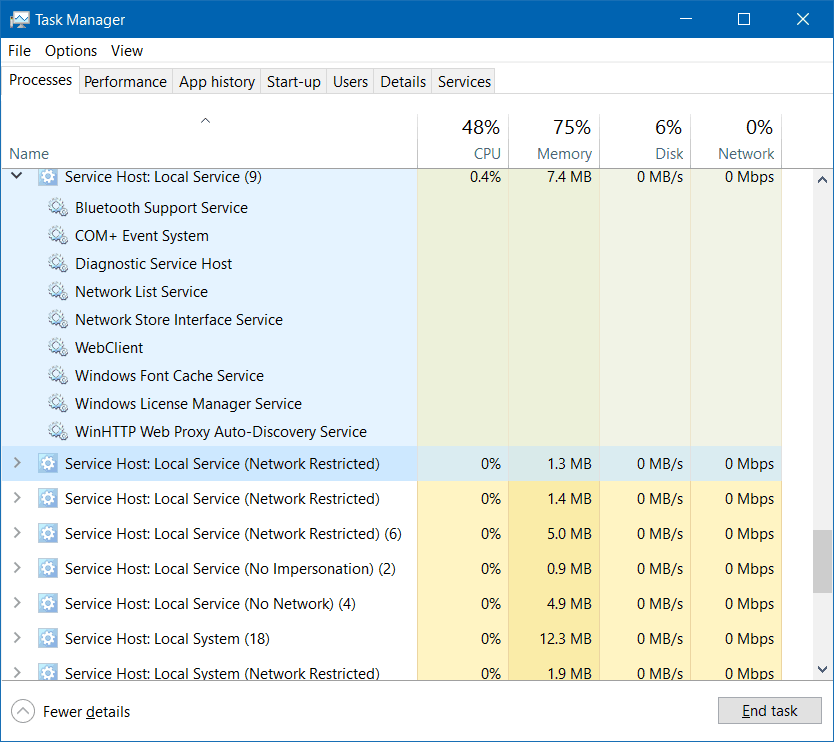The width and height of the screenshot is (834, 742).
Task: Click the Task Manager icon in title bar
Action: [19, 19]
